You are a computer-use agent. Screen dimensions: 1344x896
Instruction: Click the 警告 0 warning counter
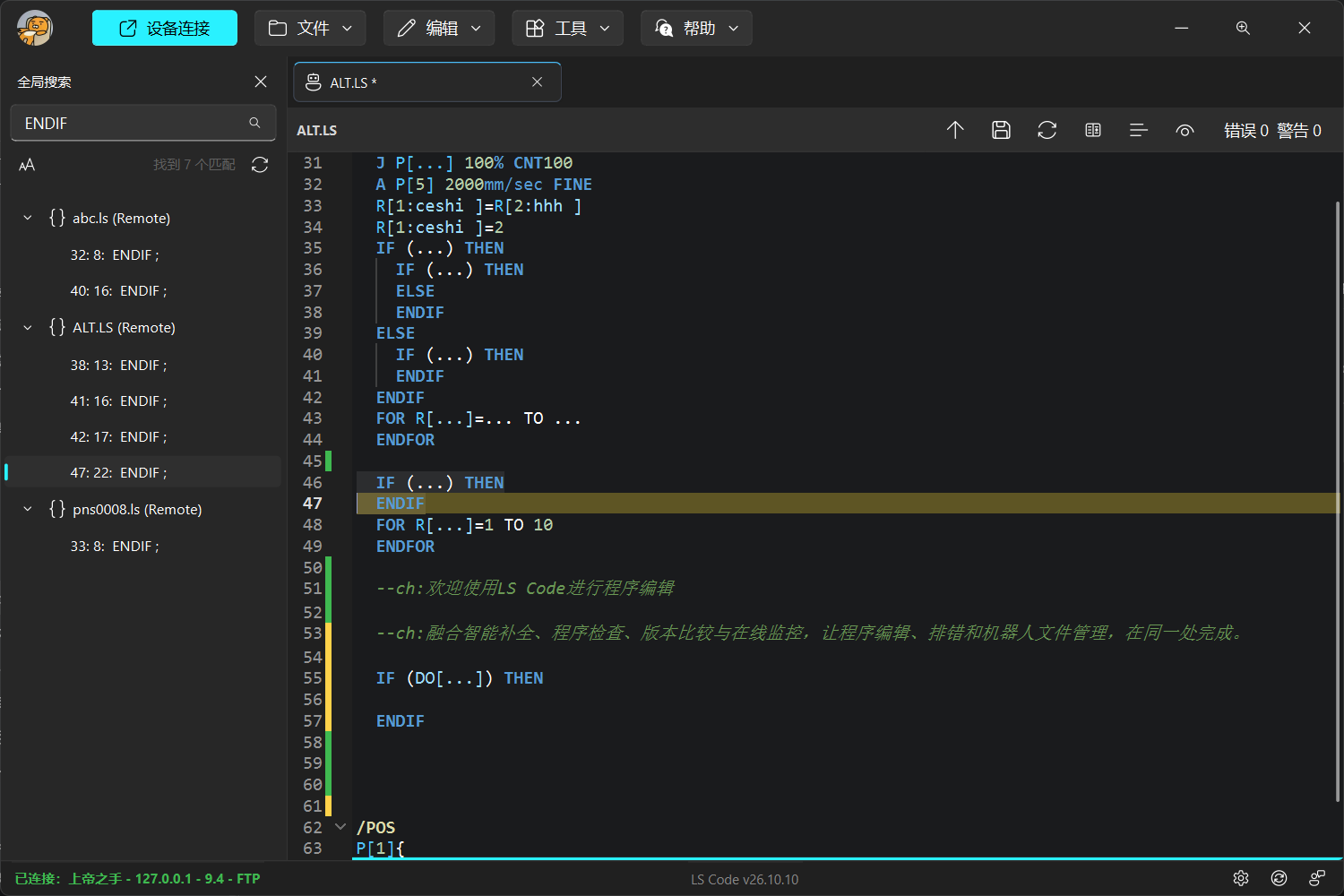(x=1299, y=131)
